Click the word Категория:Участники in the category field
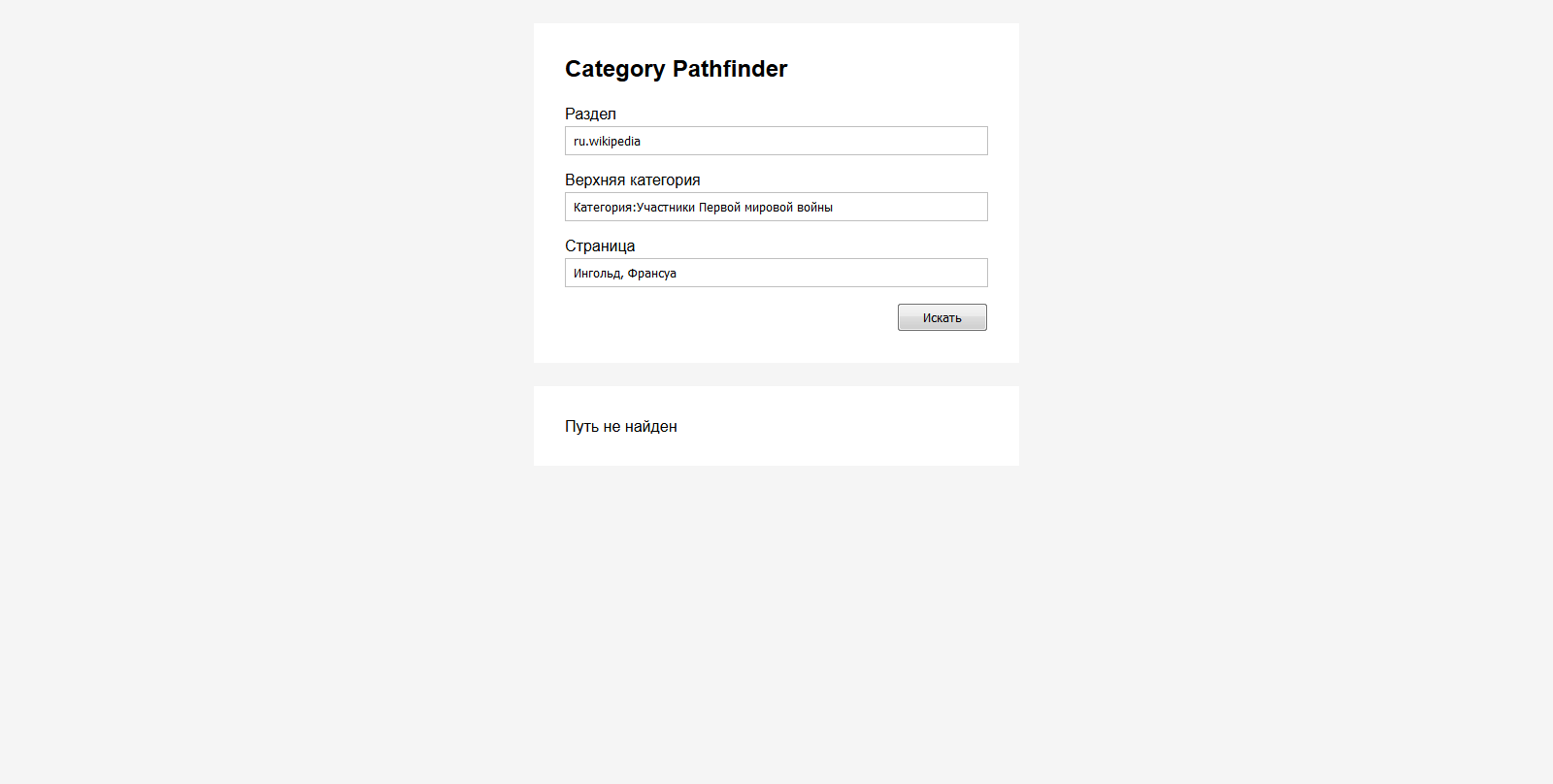 point(634,208)
